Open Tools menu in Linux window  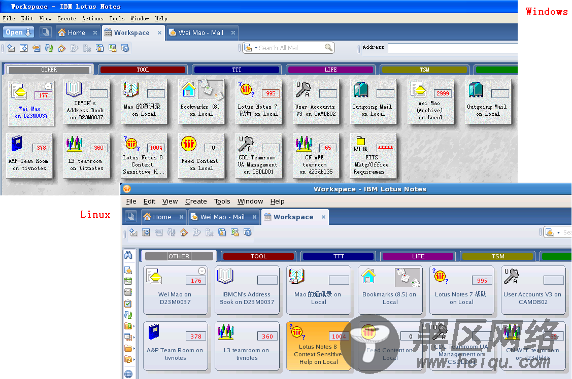(222, 201)
